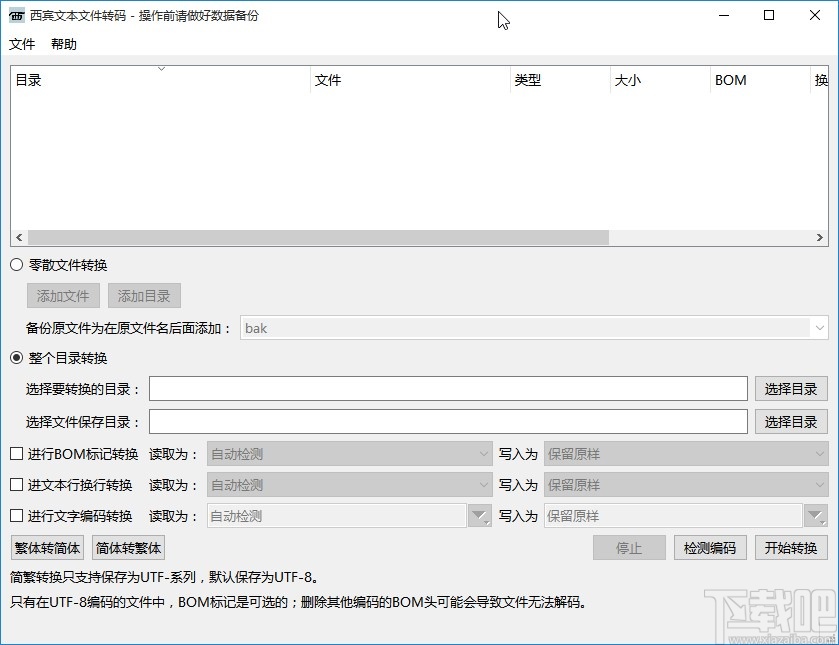Enable the 进文本行换行转换 checkbox
This screenshot has height=645, width=839.
15,484
